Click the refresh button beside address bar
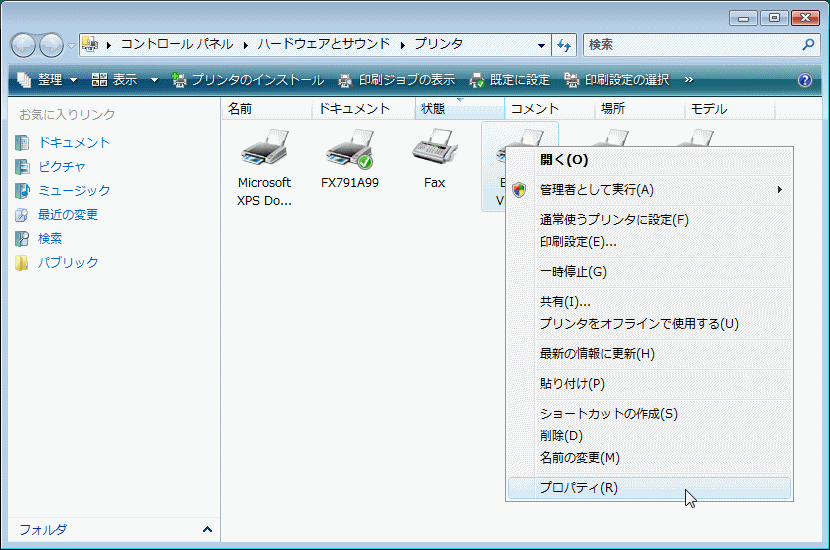This screenshot has width=830, height=550. coord(564,46)
